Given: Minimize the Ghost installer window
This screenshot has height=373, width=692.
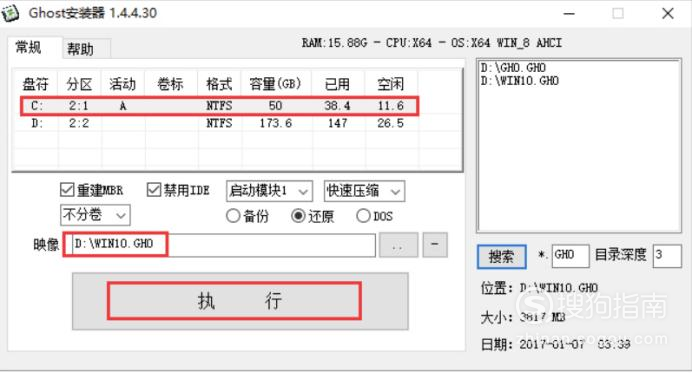Looking at the screenshot, I should pyautogui.click(x=569, y=14).
